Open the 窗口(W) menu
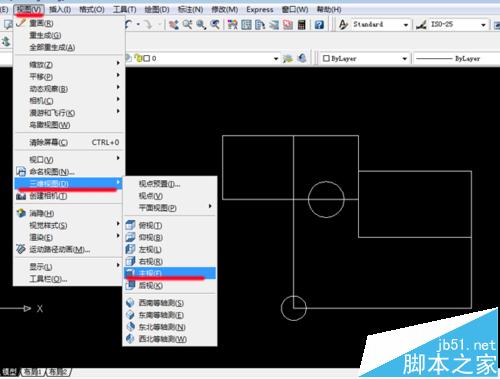This screenshot has width=500, height=379. point(295,9)
